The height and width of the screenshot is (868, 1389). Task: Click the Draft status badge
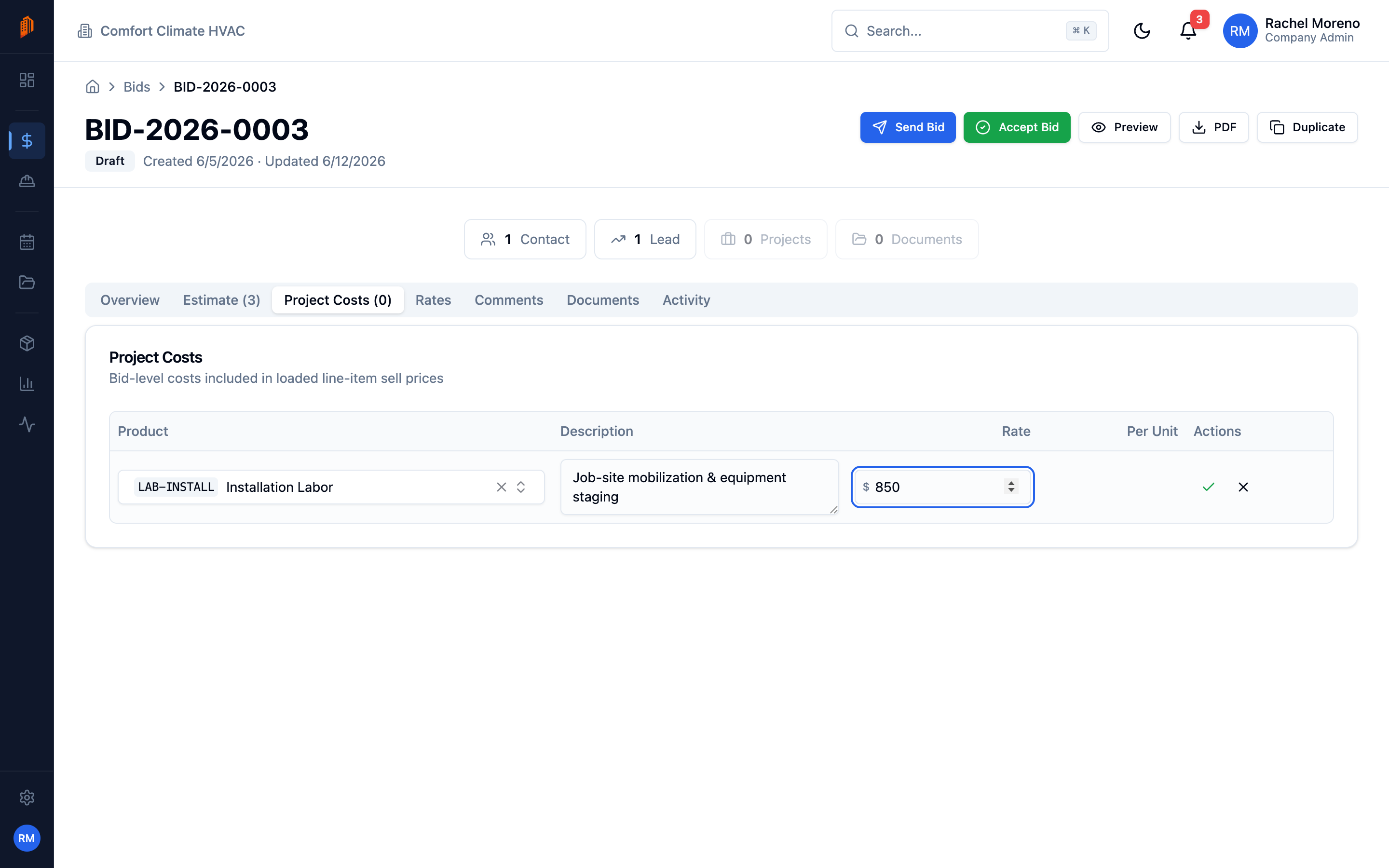109,162
